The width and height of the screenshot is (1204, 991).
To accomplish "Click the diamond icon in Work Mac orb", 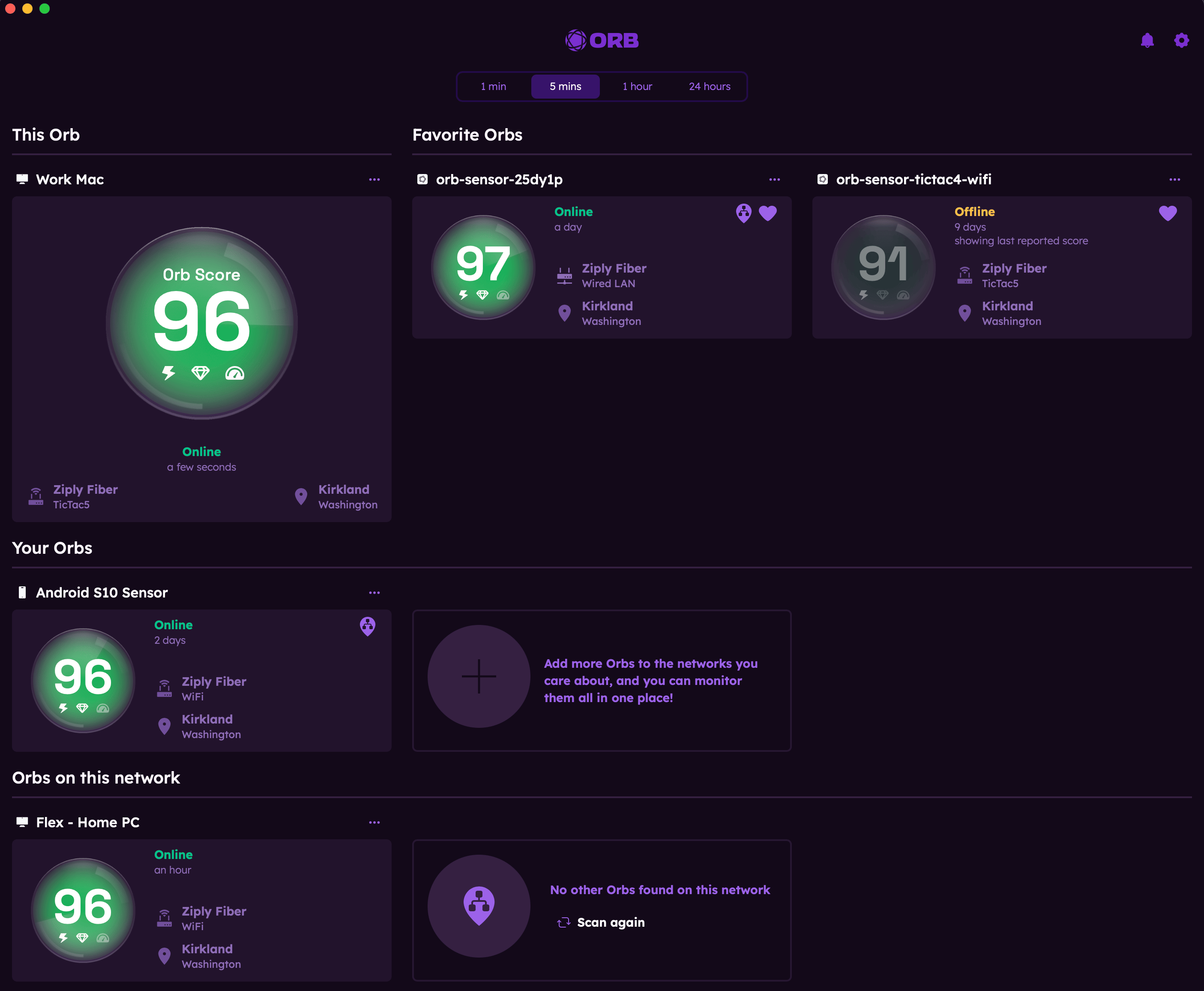I will point(200,373).
